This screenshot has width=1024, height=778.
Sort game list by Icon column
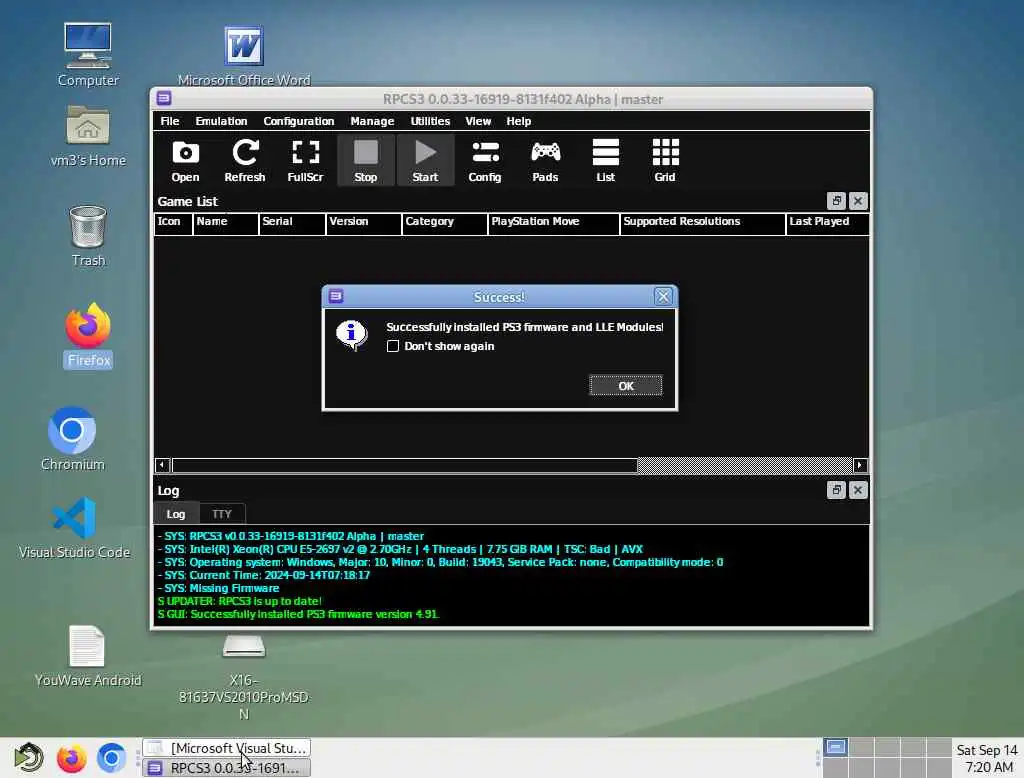click(174, 222)
